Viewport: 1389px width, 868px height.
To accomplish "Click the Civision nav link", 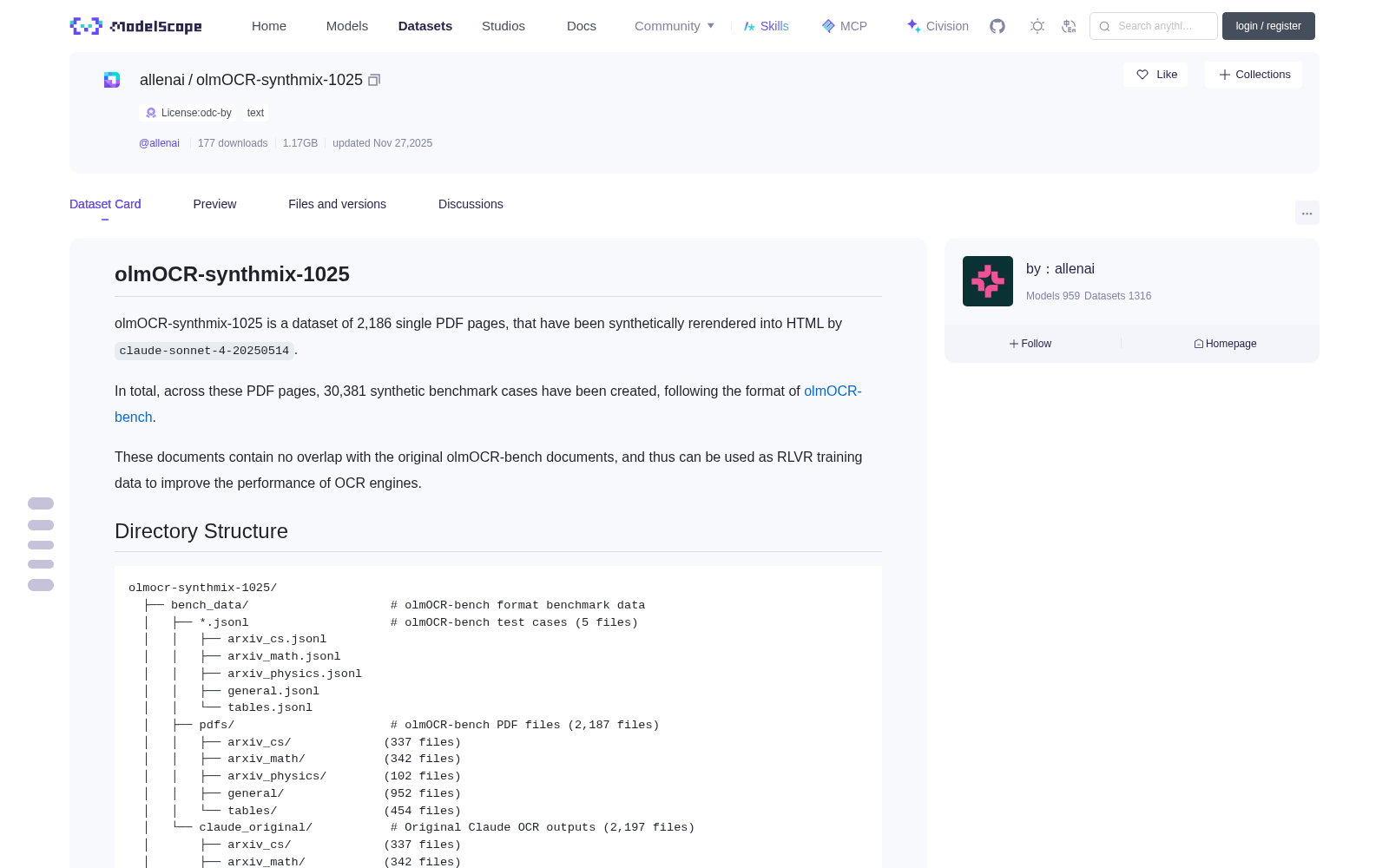I will coord(938,26).
